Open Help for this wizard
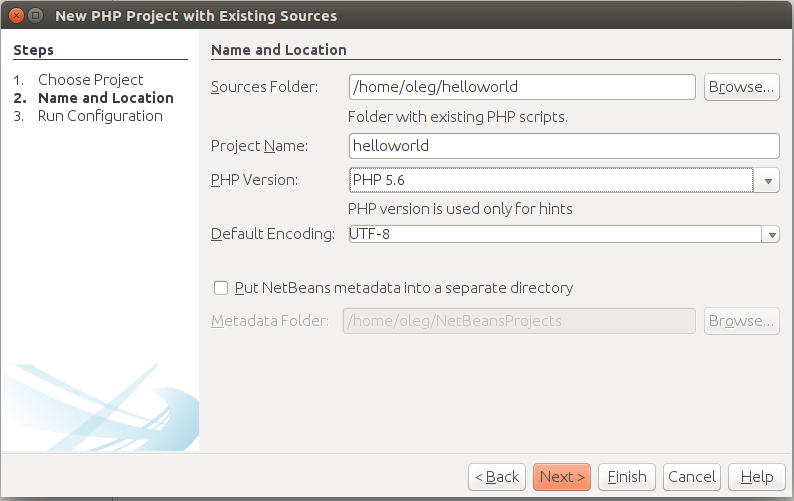The width and height of the screenshot is (794, 501). 757,477
